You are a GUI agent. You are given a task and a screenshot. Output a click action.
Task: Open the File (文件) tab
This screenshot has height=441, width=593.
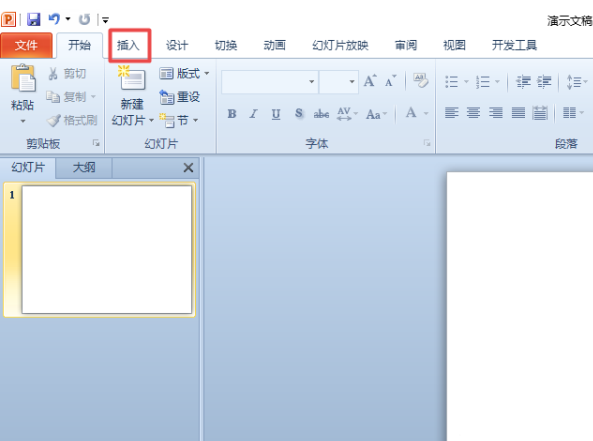[26, 45]
